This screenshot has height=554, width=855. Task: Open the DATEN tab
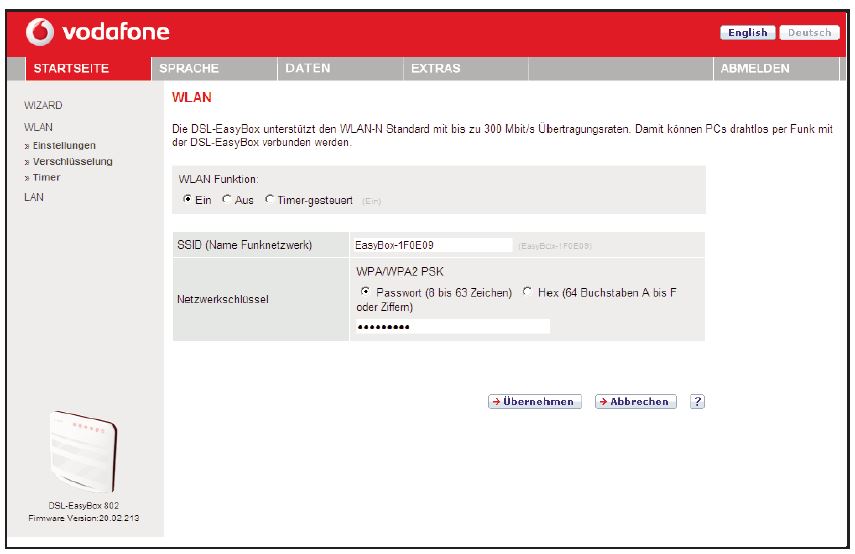click(340, 69)
